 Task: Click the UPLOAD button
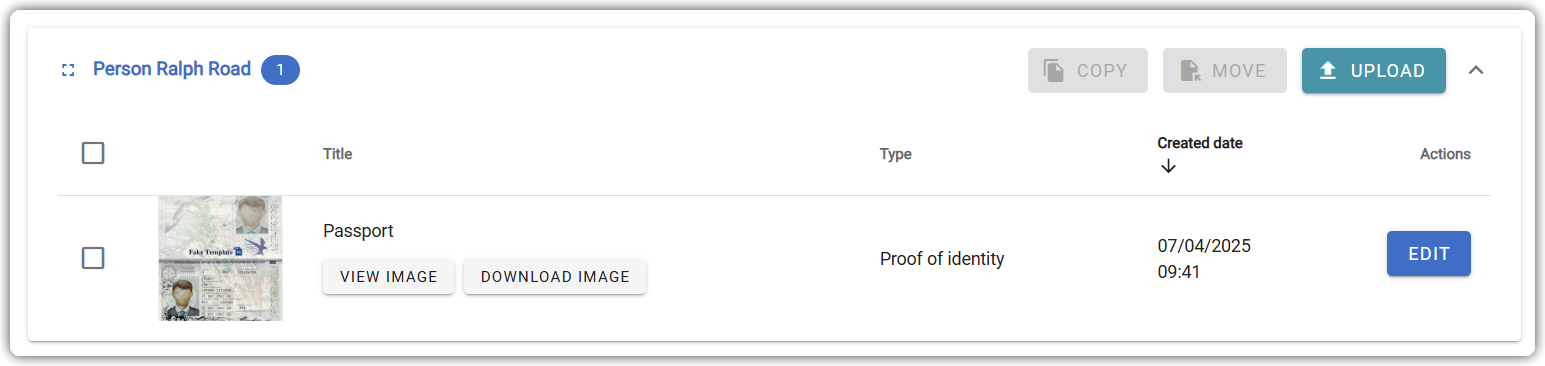pyautogui.click(x=1374, y=71)
